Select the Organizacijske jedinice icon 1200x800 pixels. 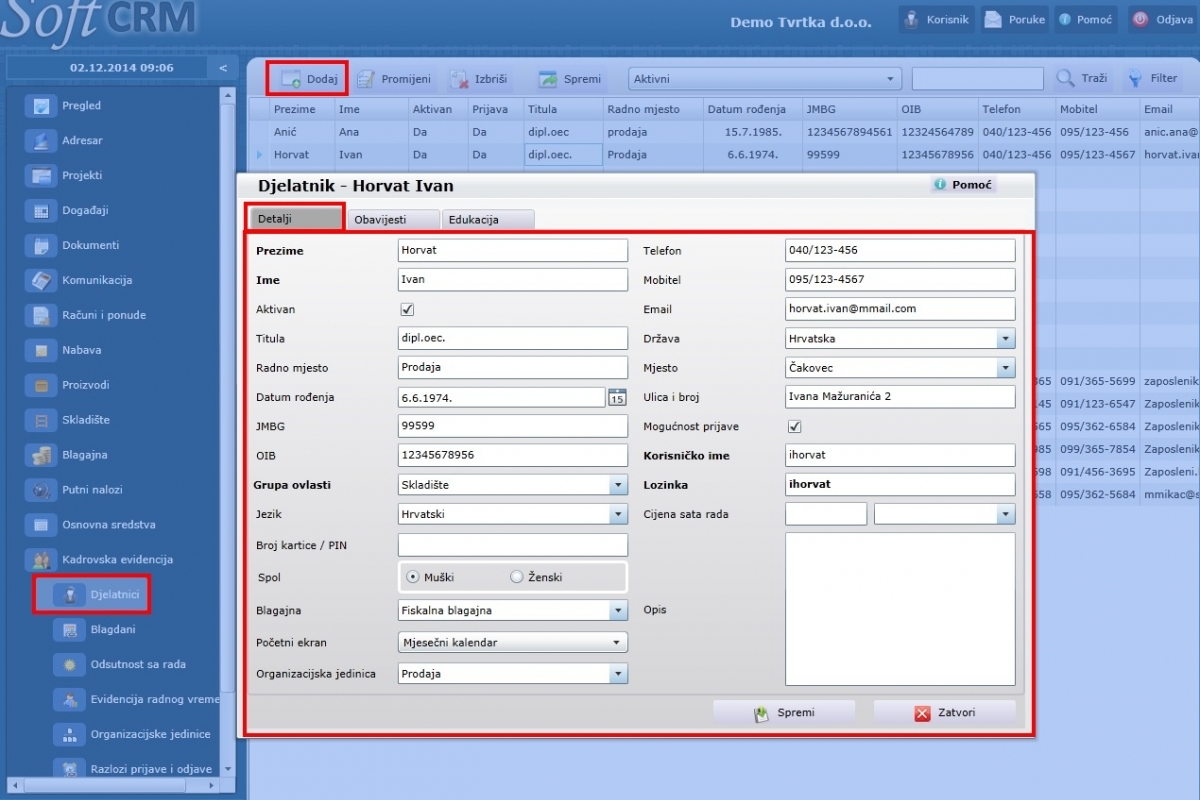(x=69, y=735)
